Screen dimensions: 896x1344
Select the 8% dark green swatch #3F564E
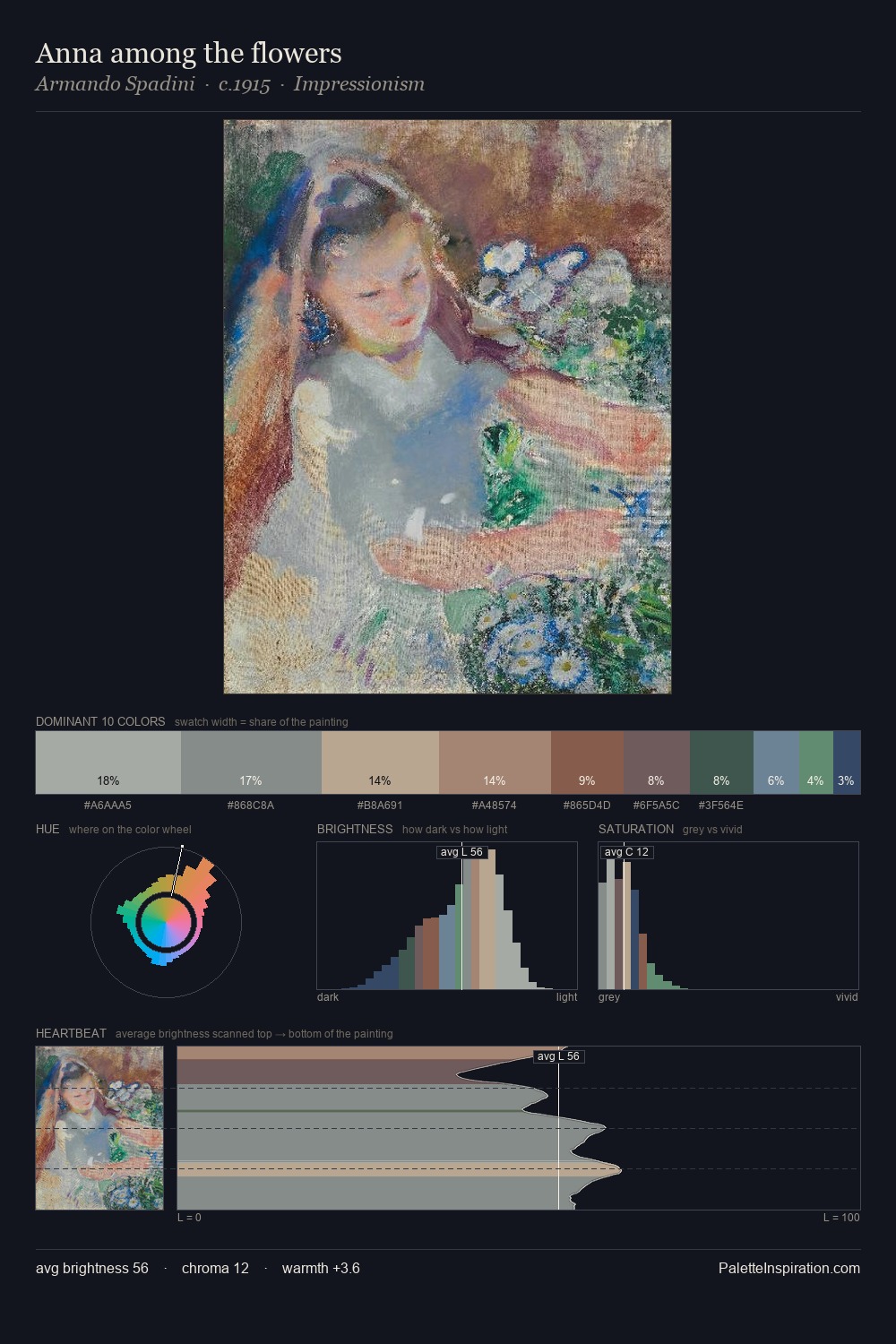click(x=721, y=762)
